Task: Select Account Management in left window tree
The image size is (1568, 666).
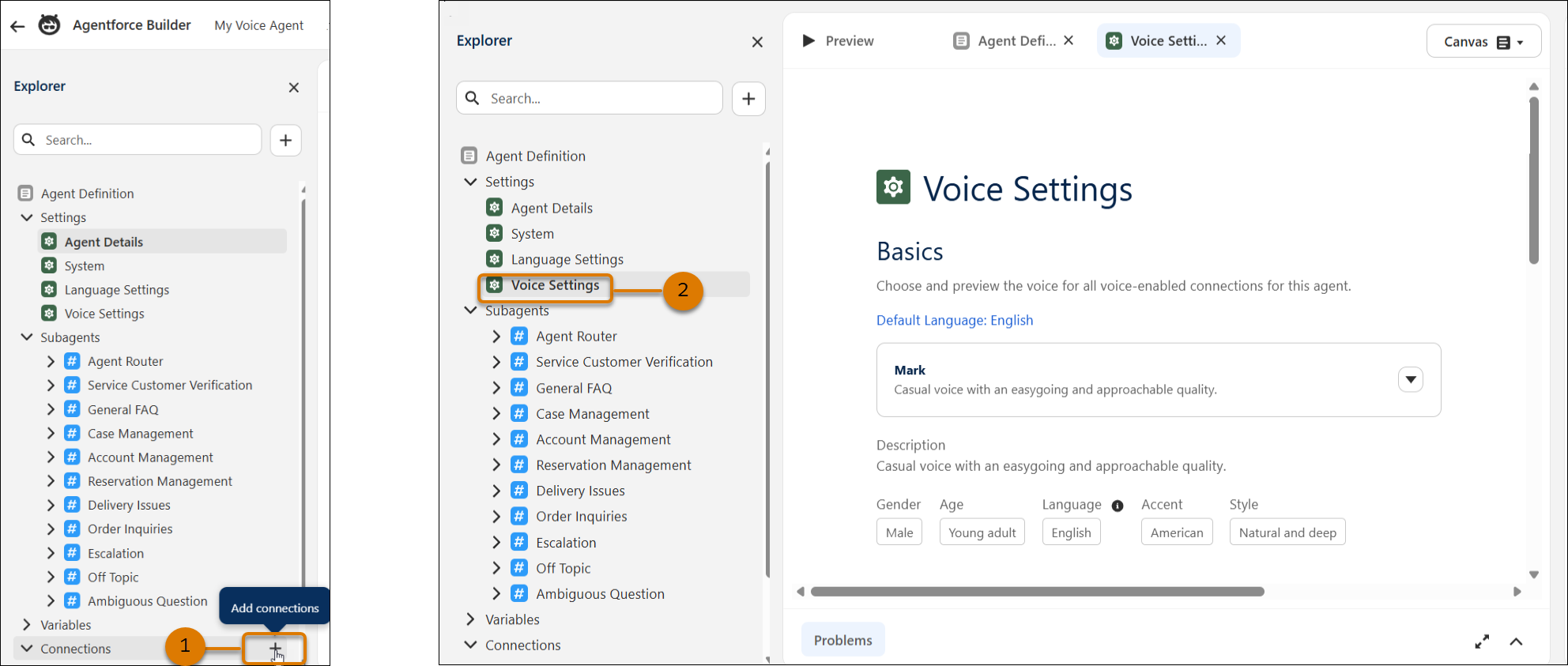Action: tap(150, 457)
